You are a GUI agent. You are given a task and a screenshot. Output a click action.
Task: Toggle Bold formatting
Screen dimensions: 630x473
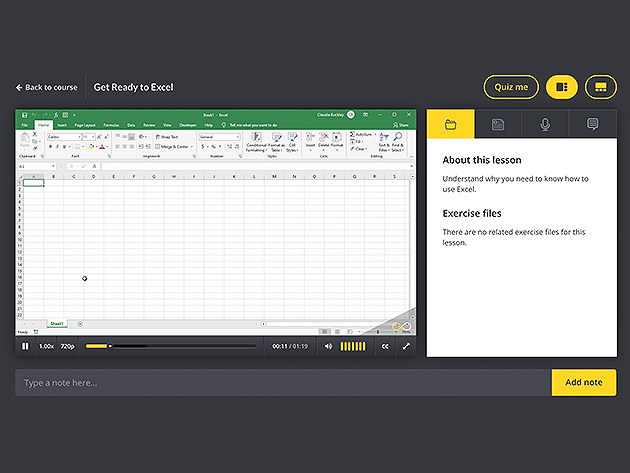pos(50,147)
